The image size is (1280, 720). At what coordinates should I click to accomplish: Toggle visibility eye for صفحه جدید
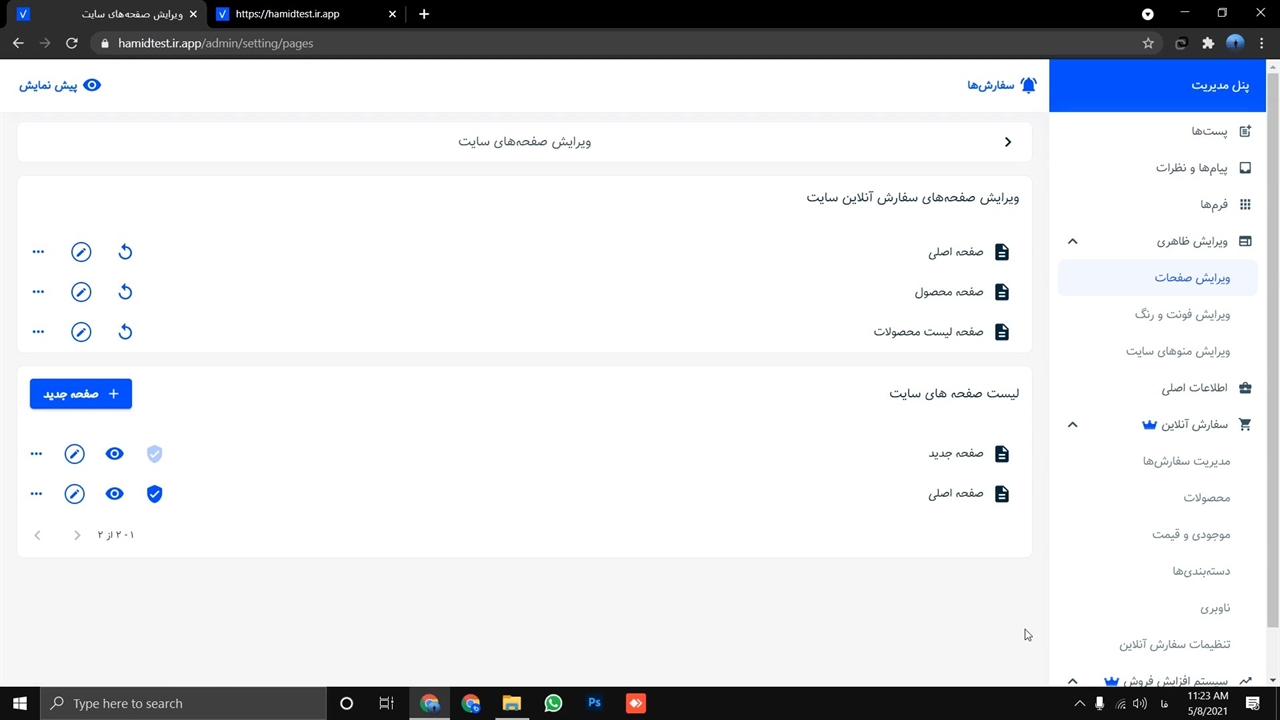(115, 454)
